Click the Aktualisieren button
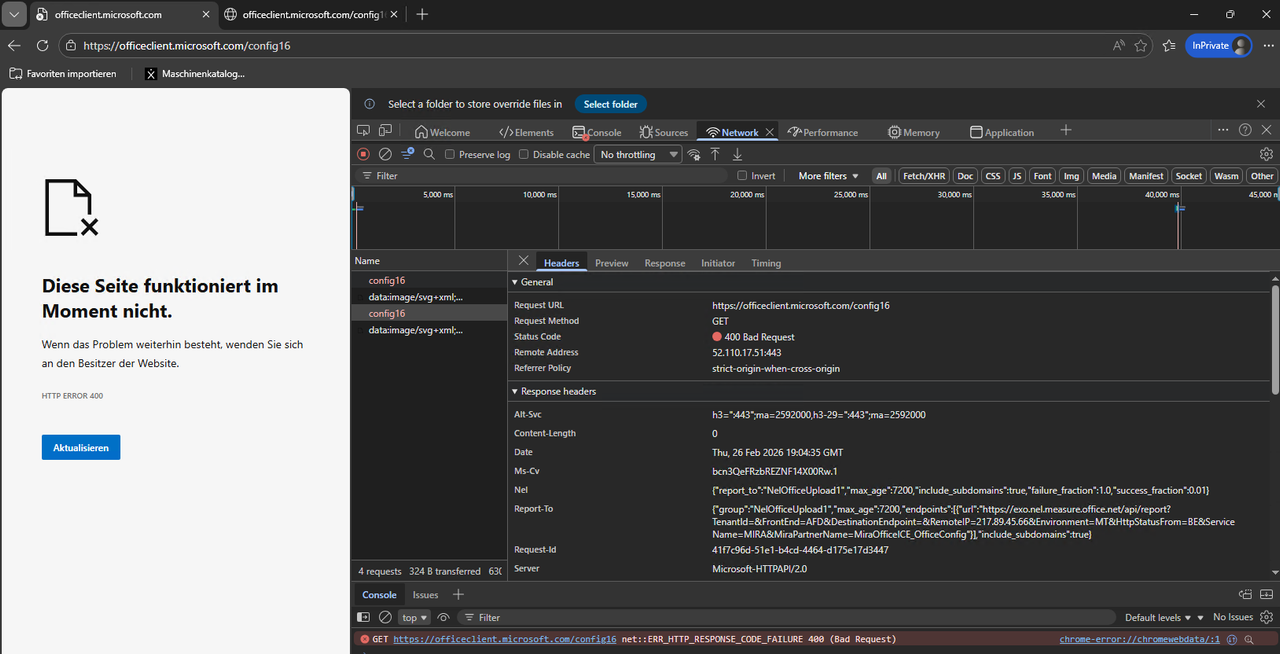 (x=81, y=447)
